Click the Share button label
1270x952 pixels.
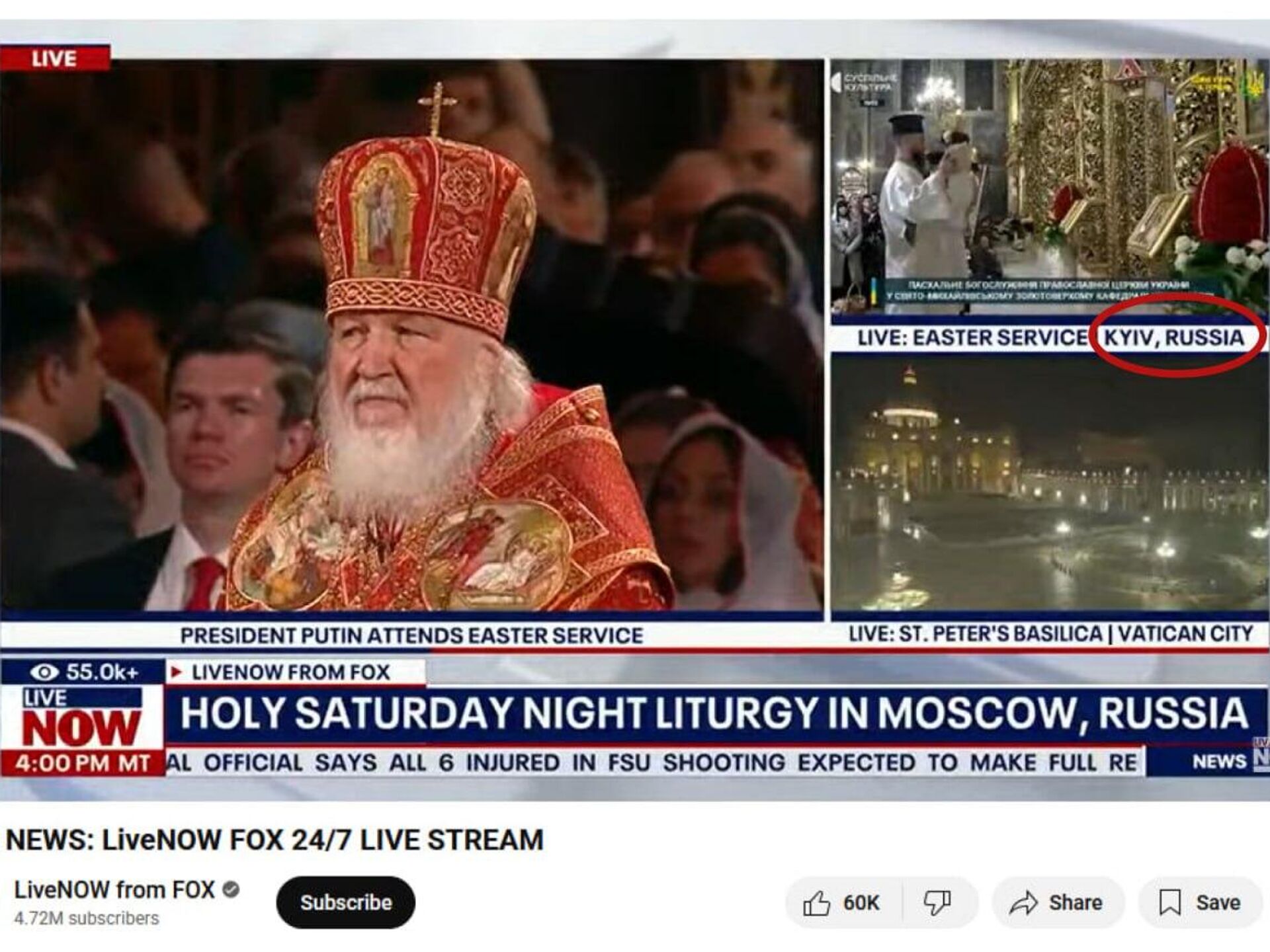coord(1076,903)
